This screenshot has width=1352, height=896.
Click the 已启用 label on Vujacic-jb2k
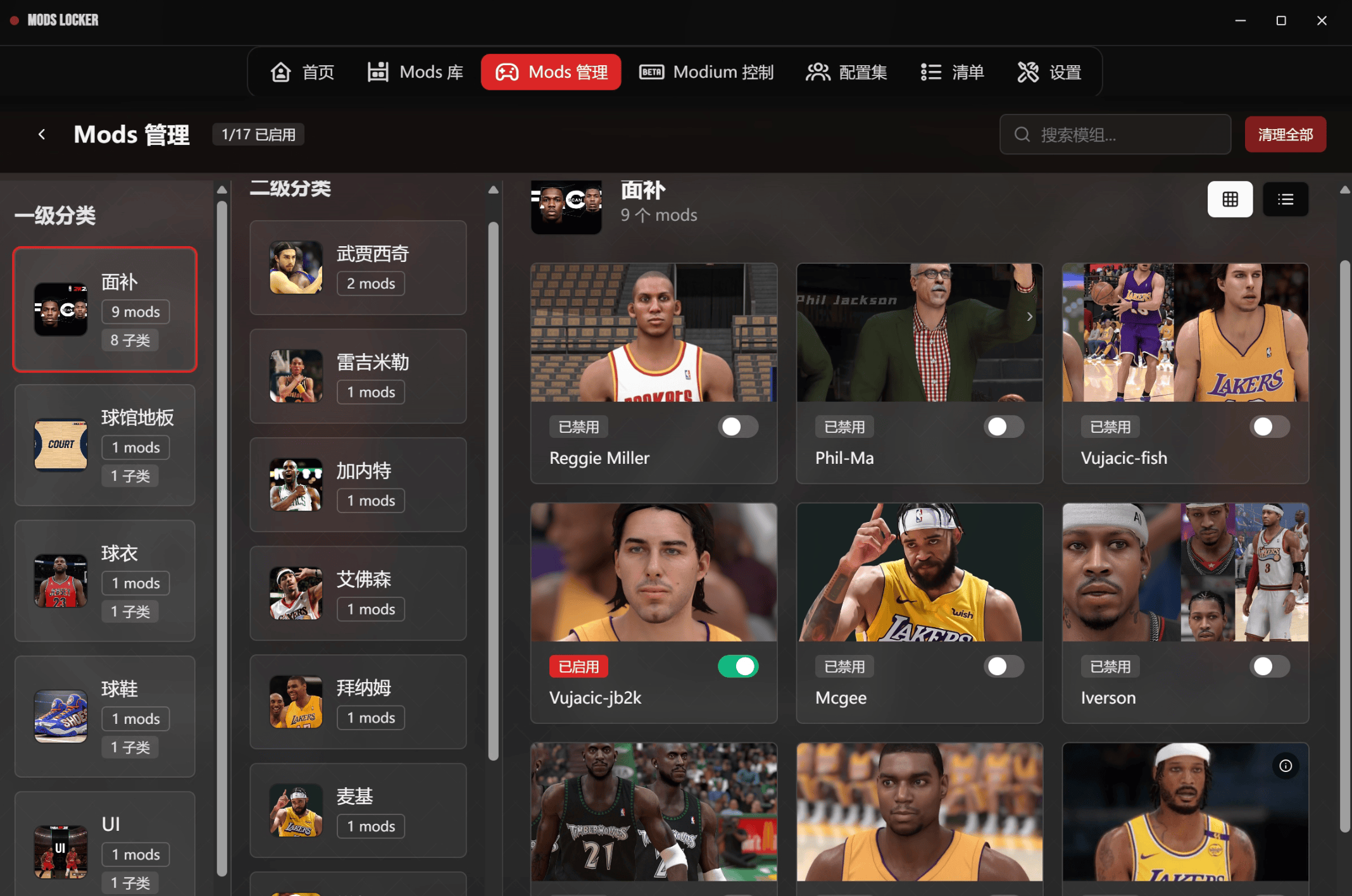tap(579, 666)
